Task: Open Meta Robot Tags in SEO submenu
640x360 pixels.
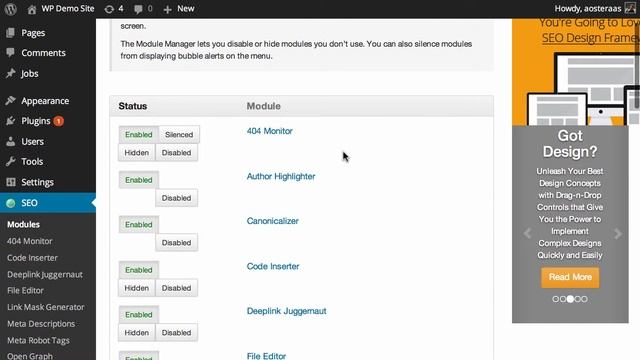Action: 38,340
